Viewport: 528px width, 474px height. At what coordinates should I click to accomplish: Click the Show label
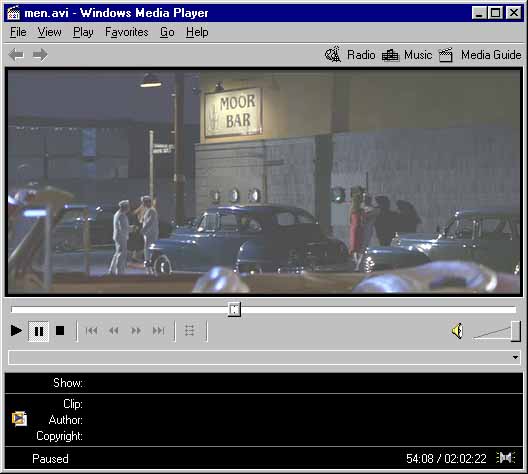[68, 383]
